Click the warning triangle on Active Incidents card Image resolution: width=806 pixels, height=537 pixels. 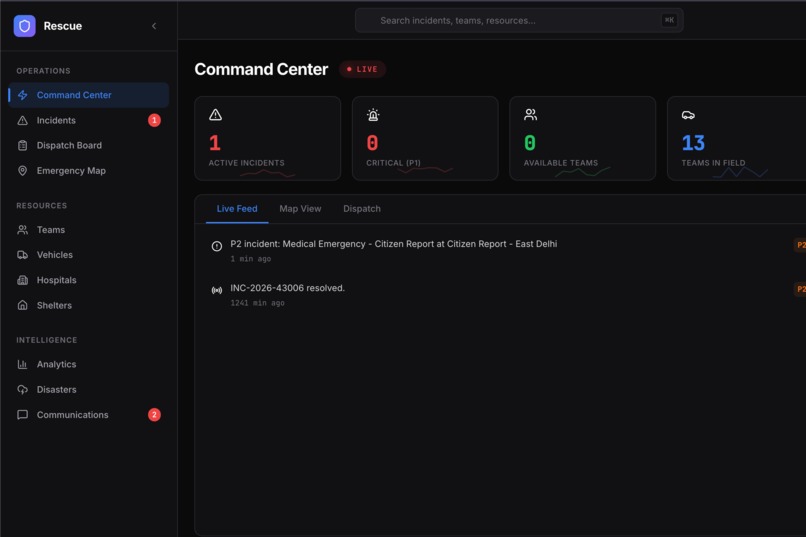tap(215, 115)
